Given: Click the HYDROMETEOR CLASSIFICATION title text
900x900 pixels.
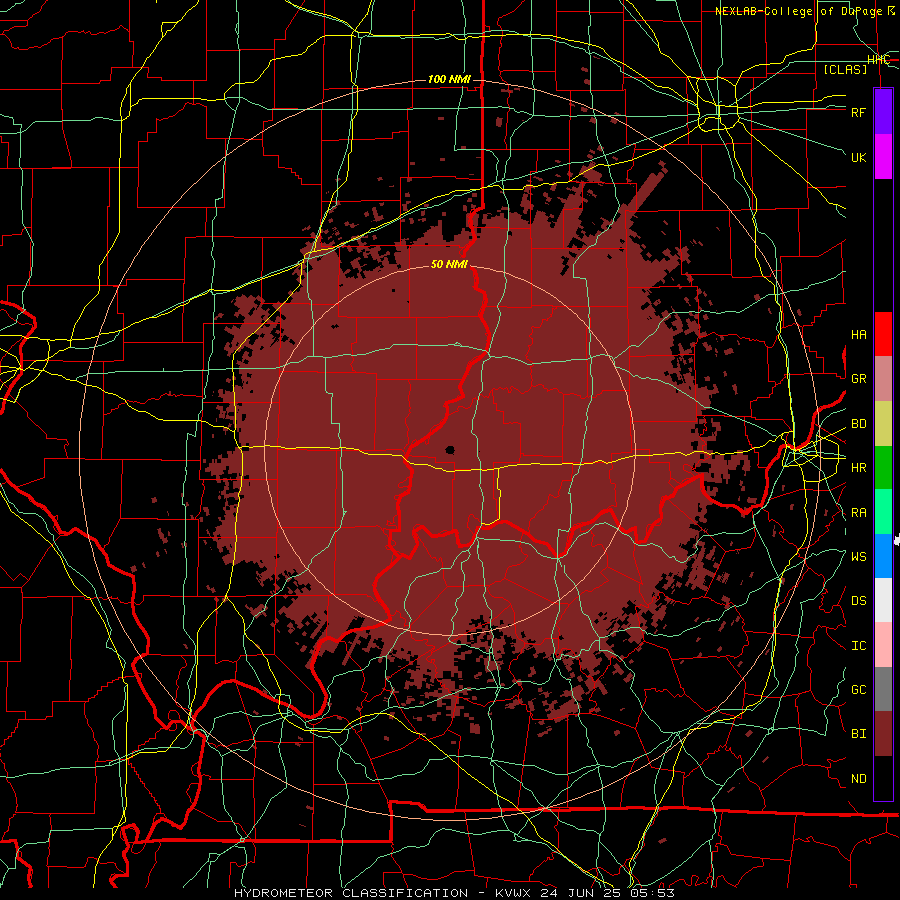Looking at the screenshot, I should (x=351, y=893).
